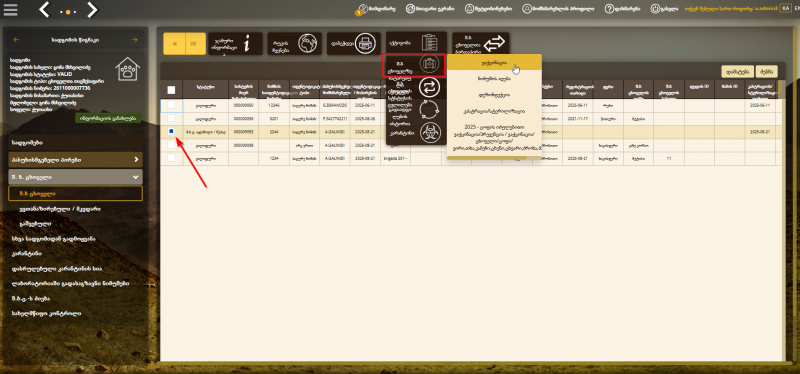
Task: Check the box for row 12345
Action: point(171,105)
